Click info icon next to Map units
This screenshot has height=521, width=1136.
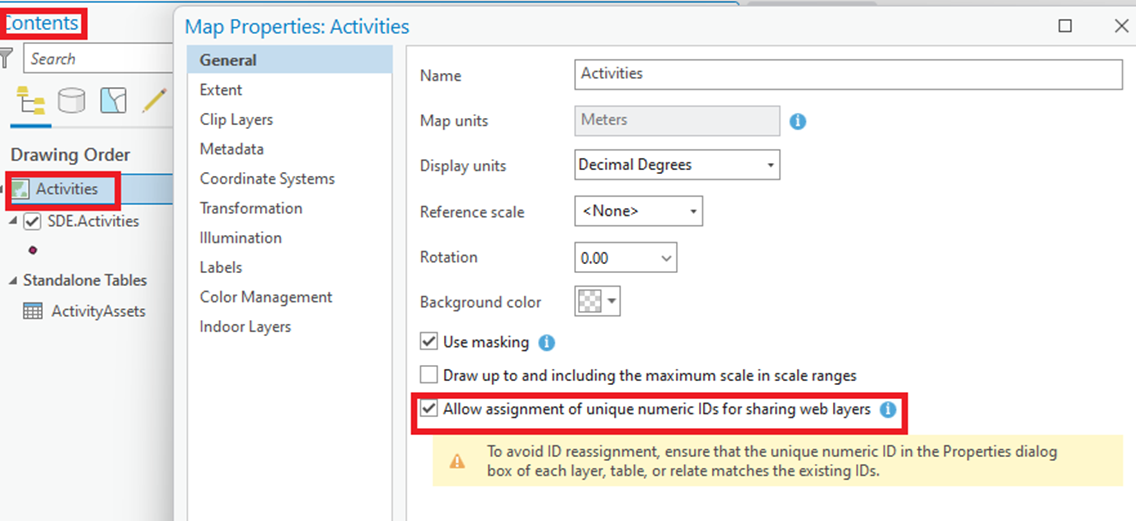click(x=798, y=122)
